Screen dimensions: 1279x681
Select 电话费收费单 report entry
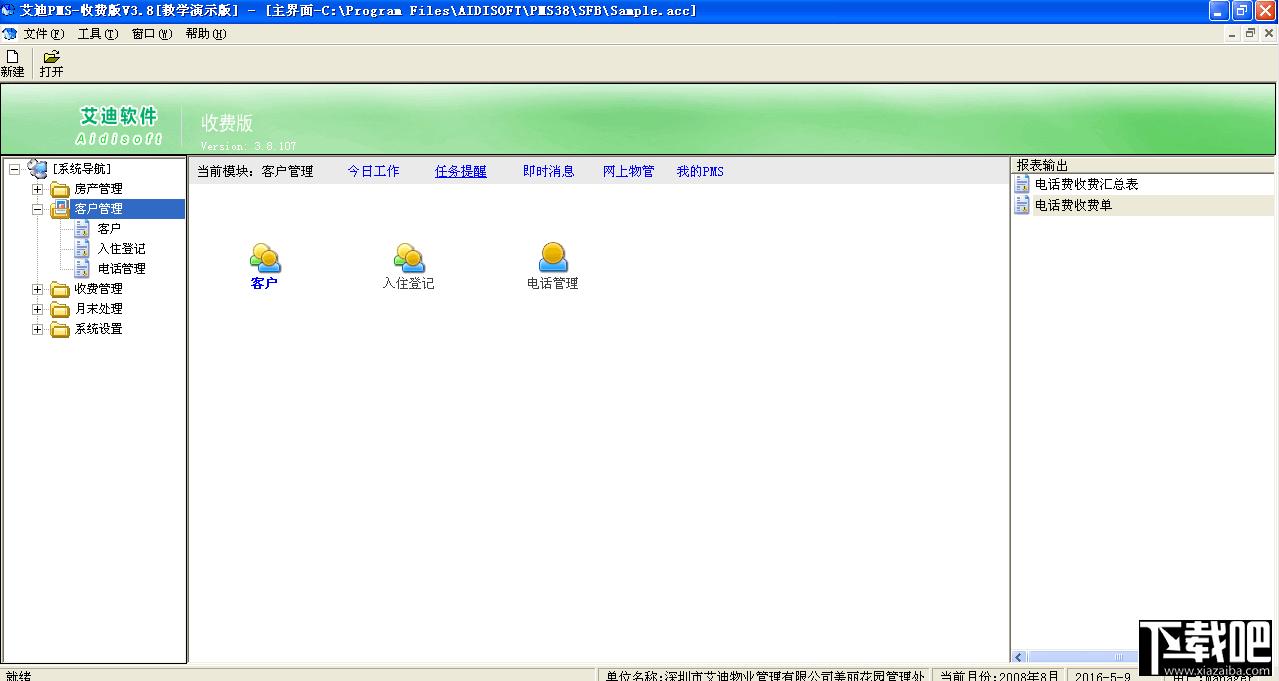1073,205
